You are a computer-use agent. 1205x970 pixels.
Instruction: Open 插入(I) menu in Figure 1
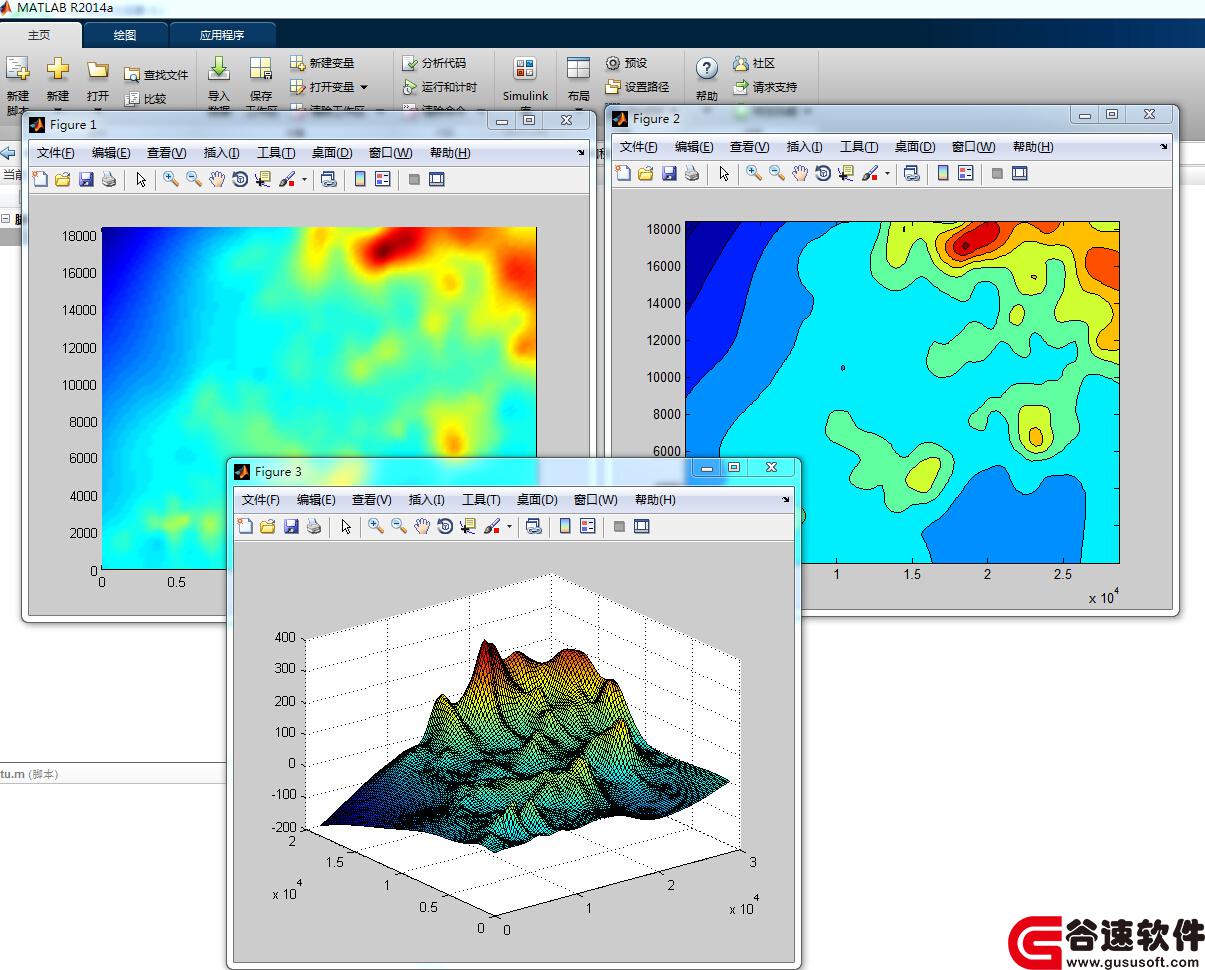(x=222, y=153)
